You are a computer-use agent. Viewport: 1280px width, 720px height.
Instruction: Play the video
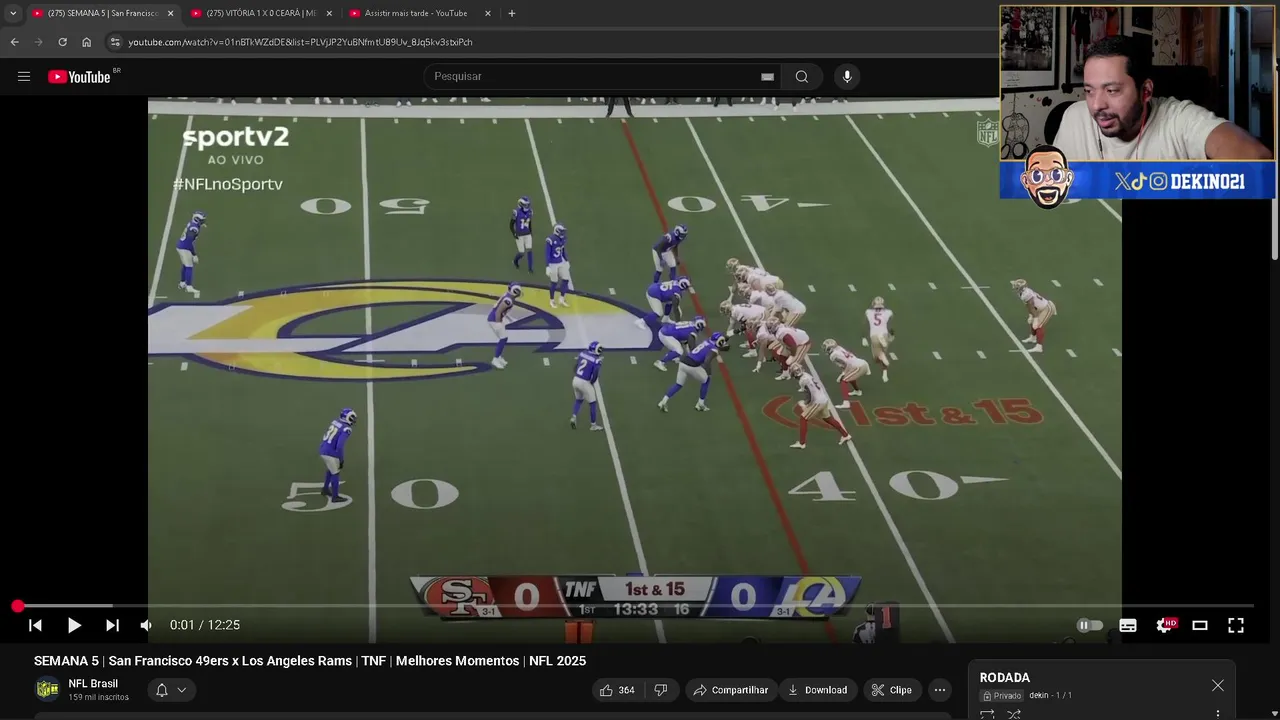(x=74, y=625)
